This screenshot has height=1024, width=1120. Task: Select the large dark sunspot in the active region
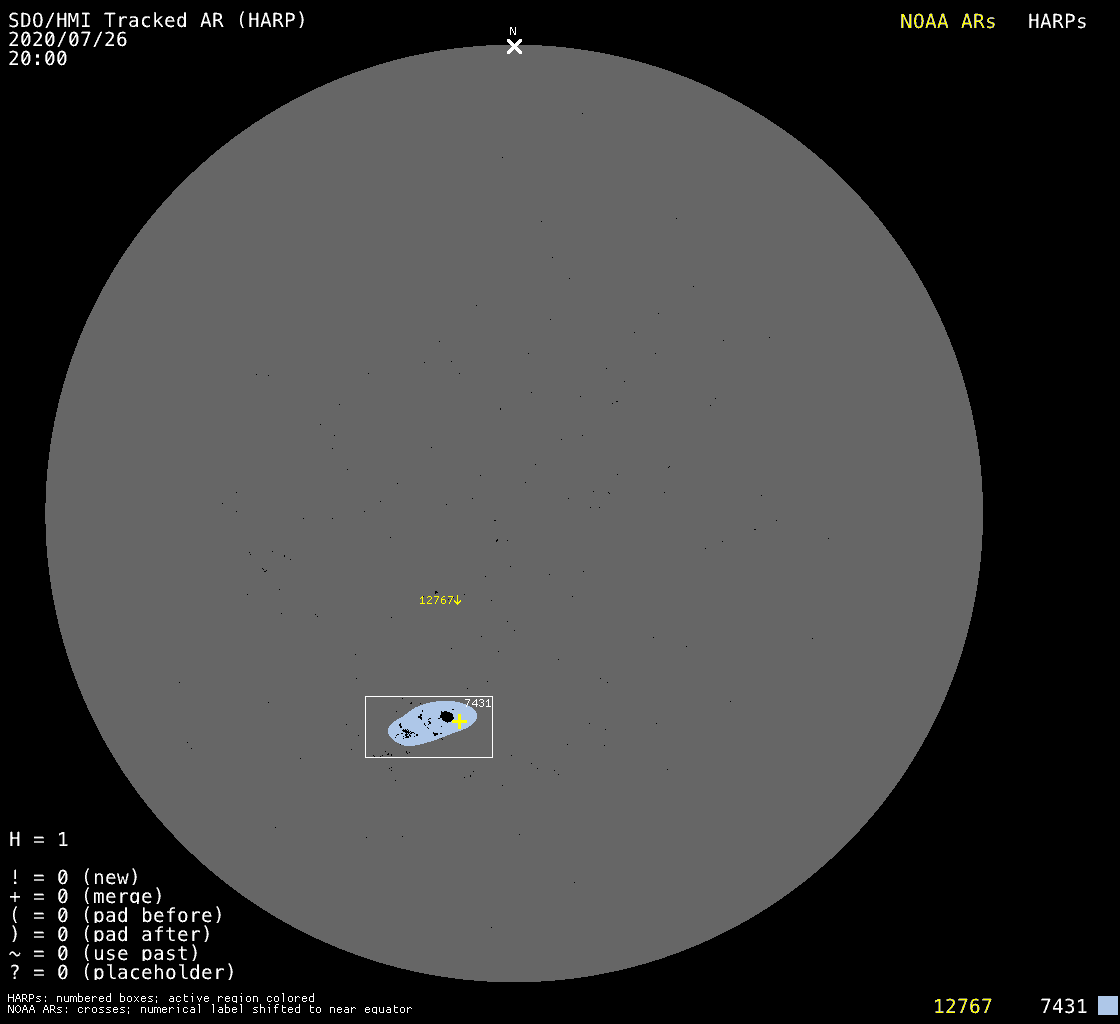(447, 716)
